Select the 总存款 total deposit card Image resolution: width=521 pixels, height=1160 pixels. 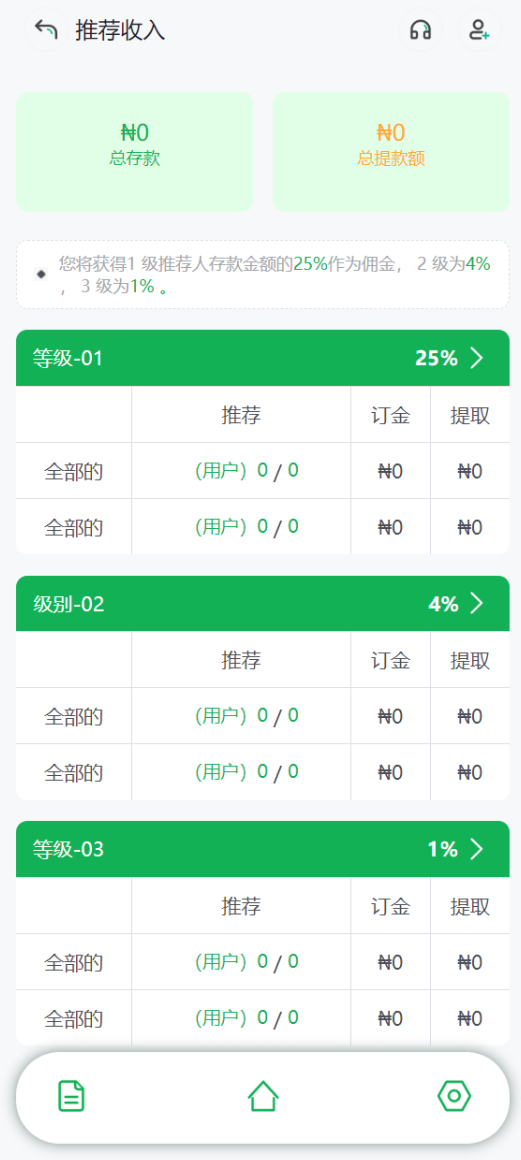click(135, 152)
